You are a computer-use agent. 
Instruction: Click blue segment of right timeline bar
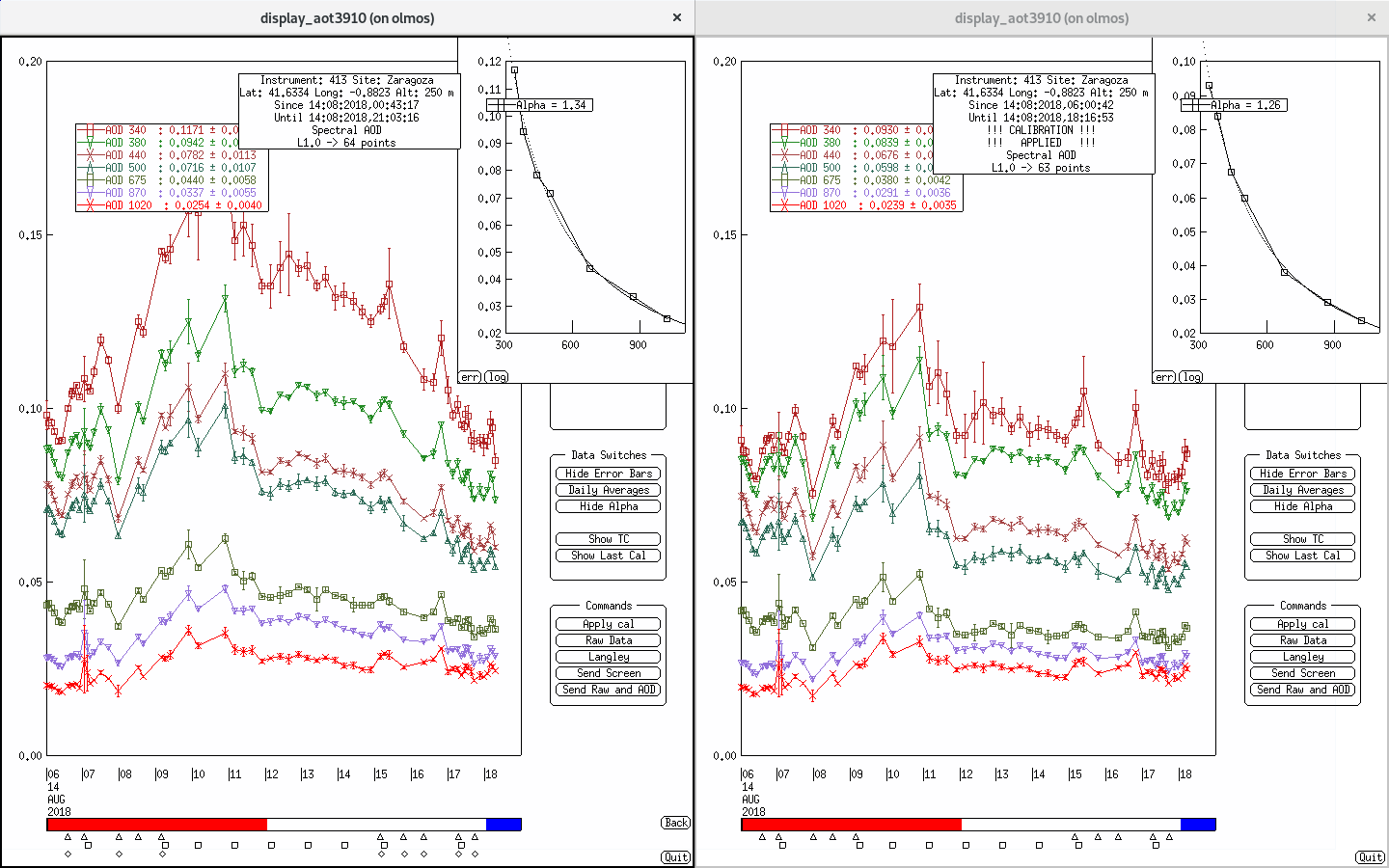pos(1198,825)
